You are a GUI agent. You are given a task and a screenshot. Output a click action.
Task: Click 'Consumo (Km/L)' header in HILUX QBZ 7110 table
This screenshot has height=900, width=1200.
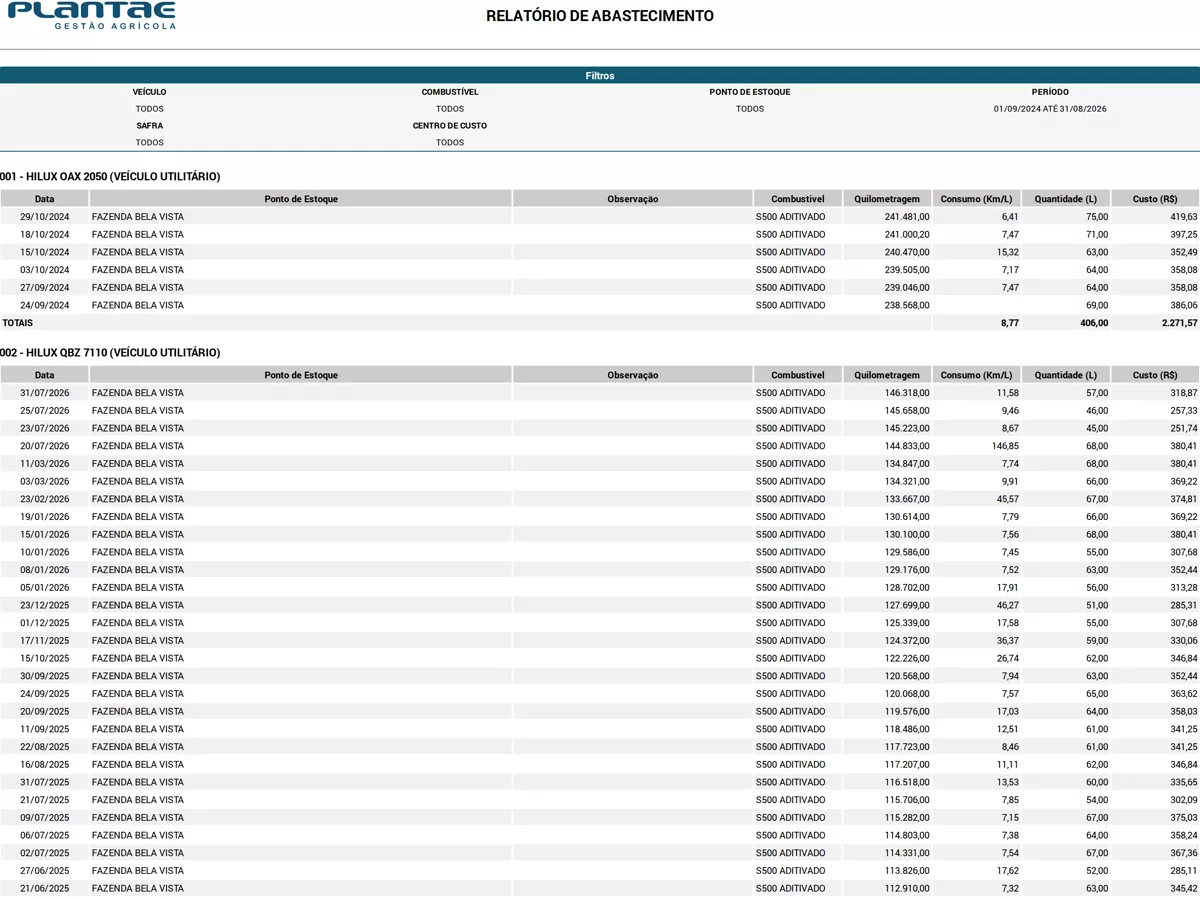click(x=977, y=375)
